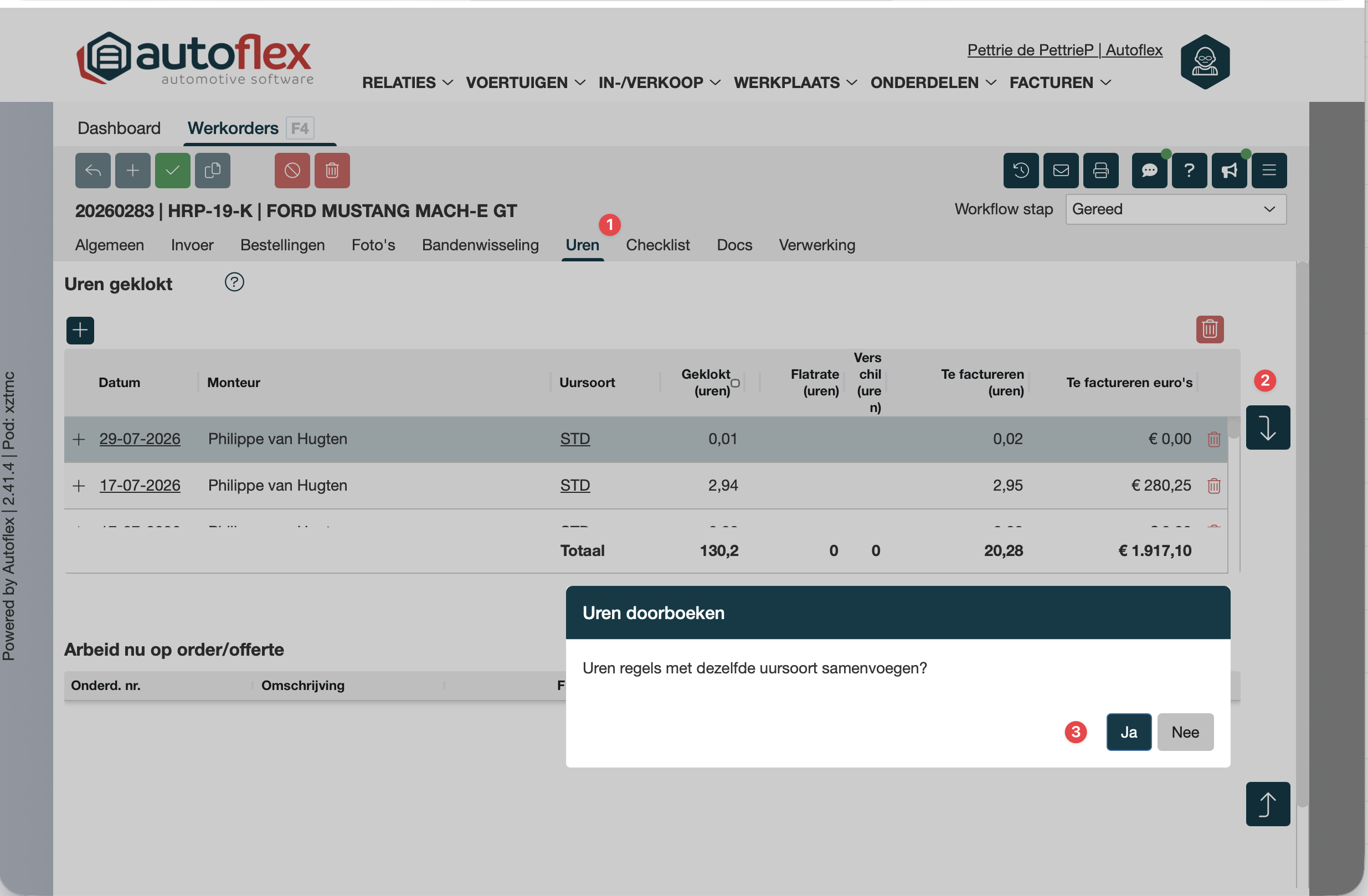Click the € 1.917,10 total value
The width and height of the screenshot is (1368, 896).
coord(1155,551)
